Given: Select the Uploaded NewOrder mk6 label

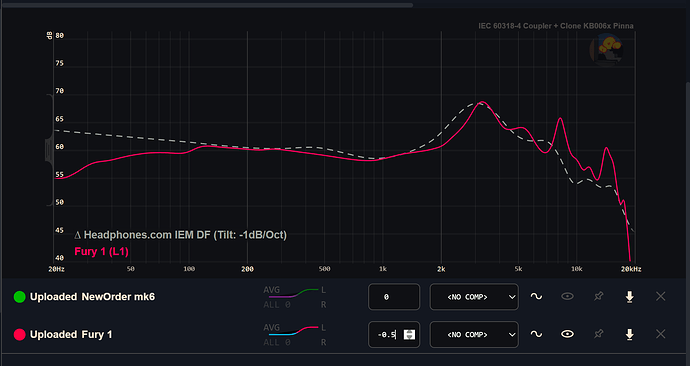Looking at the screenshot, I should tap(92, 297).
